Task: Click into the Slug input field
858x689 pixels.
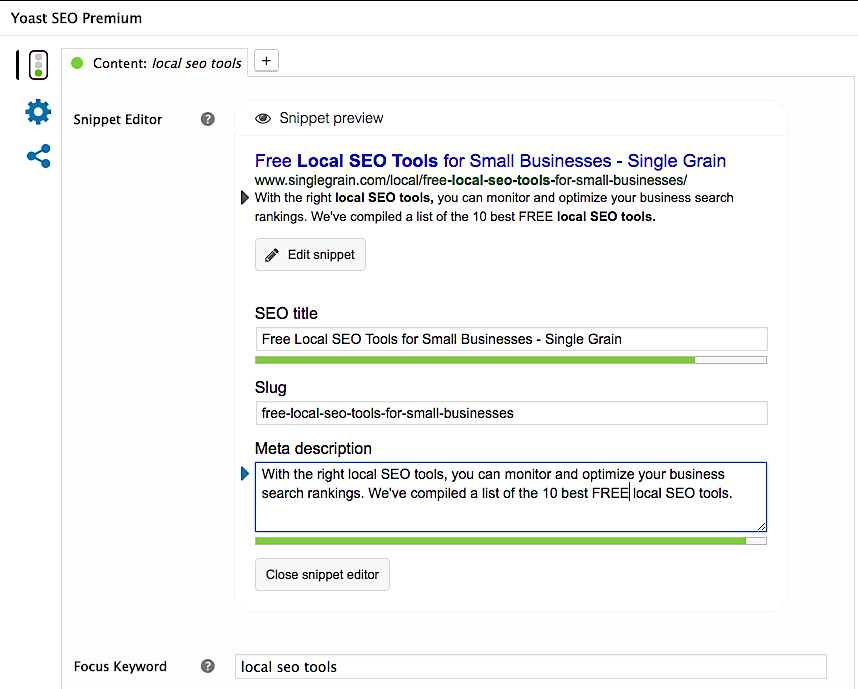Action: [x=512, y=413]
